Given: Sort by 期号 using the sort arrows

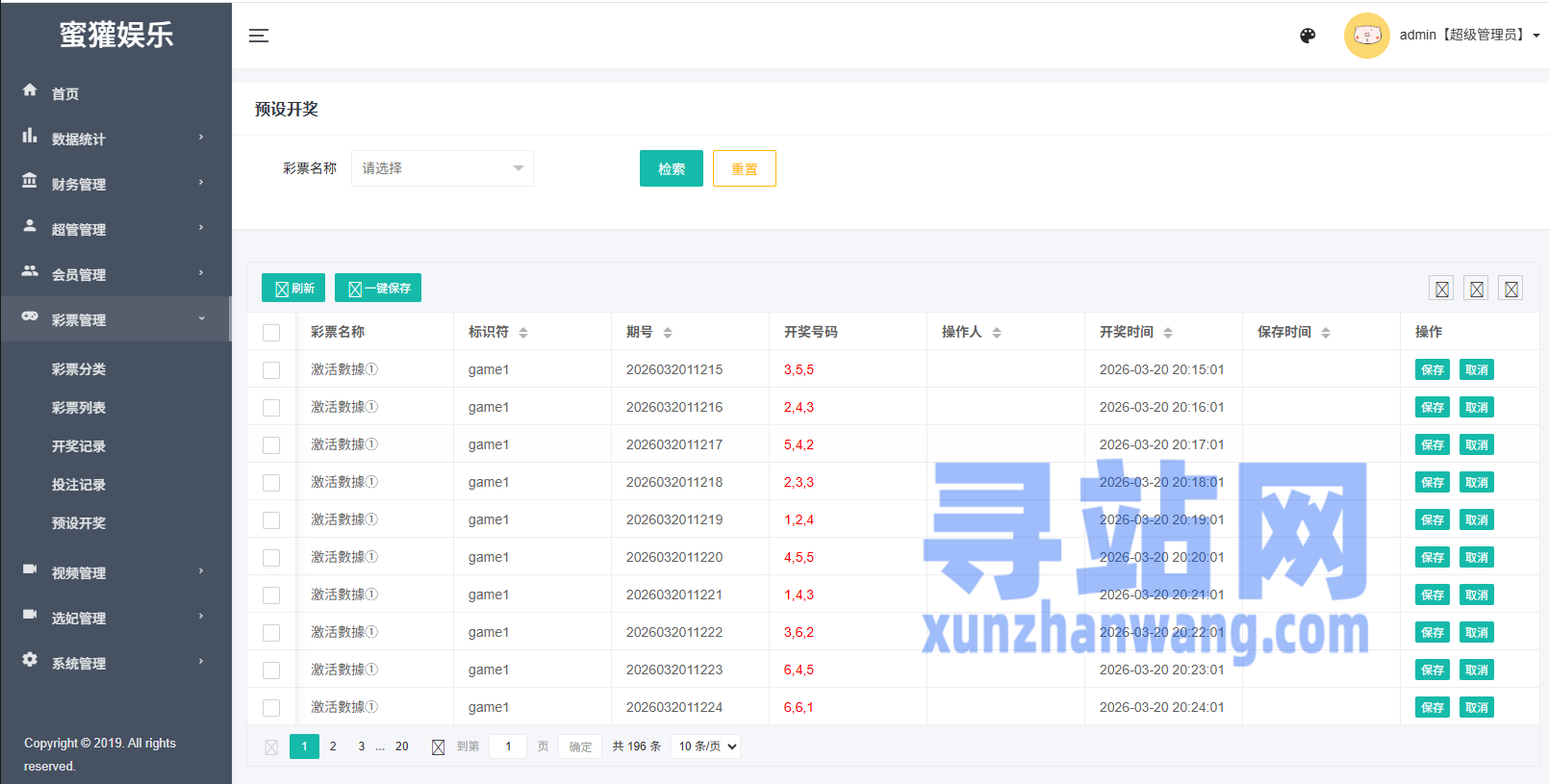Looking at the screenshot, I should [x=668, y=333].
